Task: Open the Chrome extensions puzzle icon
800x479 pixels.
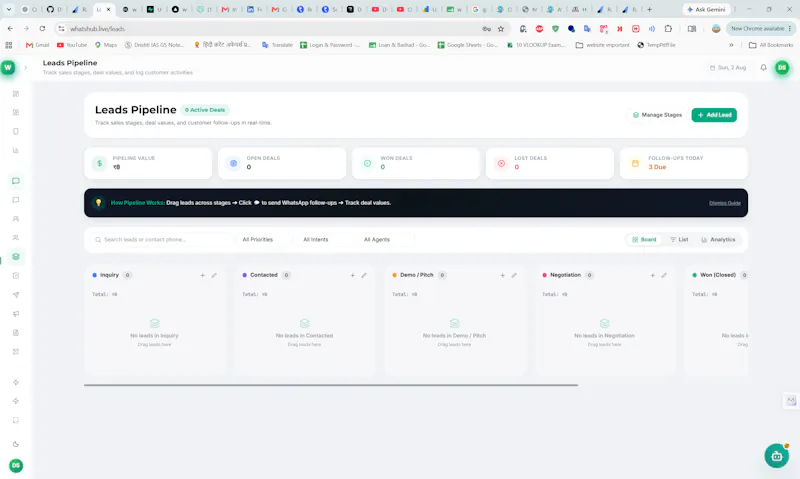Action: click(x=668, y=29)
